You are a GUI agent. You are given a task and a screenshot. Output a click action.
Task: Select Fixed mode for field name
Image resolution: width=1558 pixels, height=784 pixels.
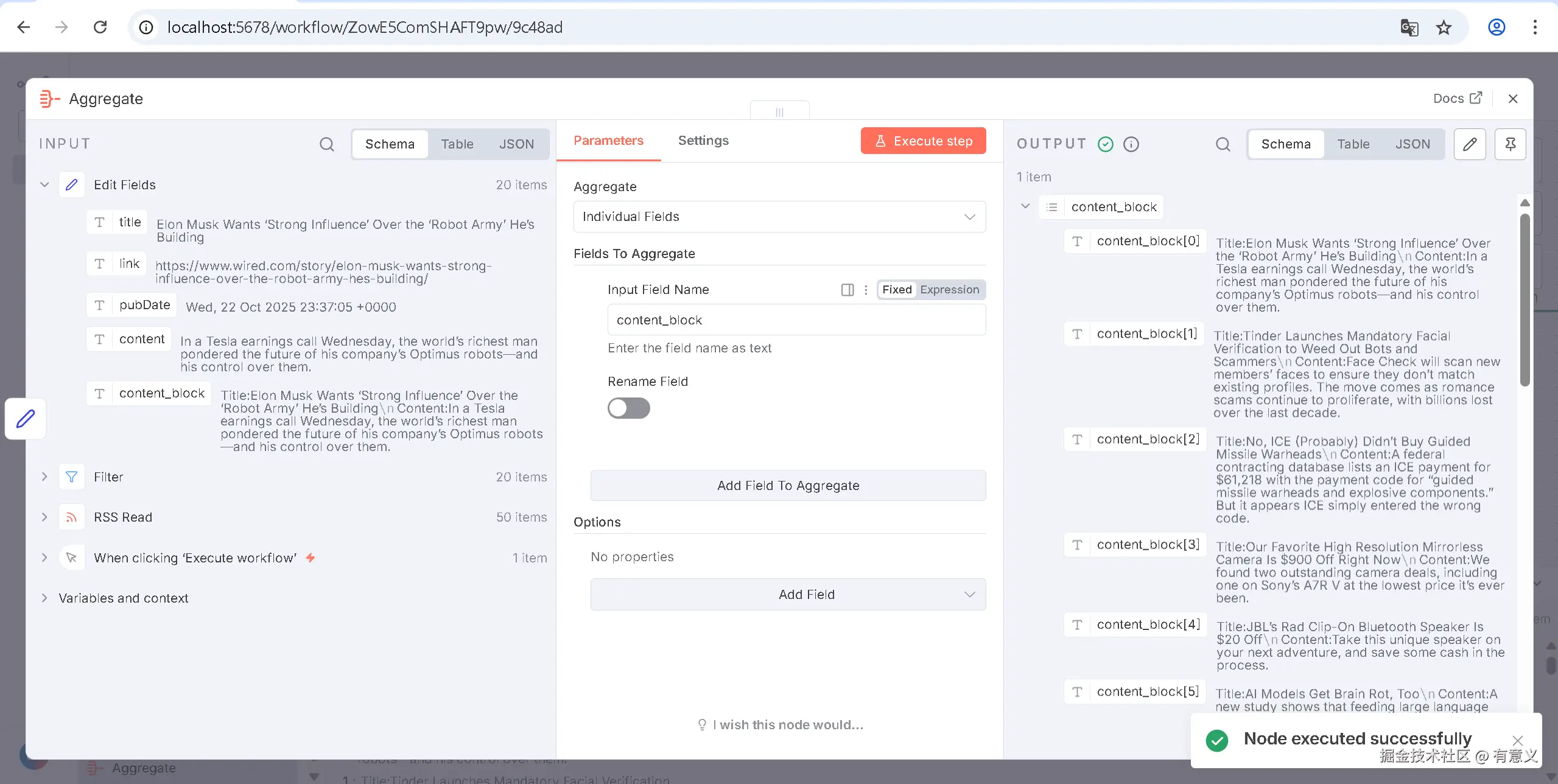coord(897,290)
